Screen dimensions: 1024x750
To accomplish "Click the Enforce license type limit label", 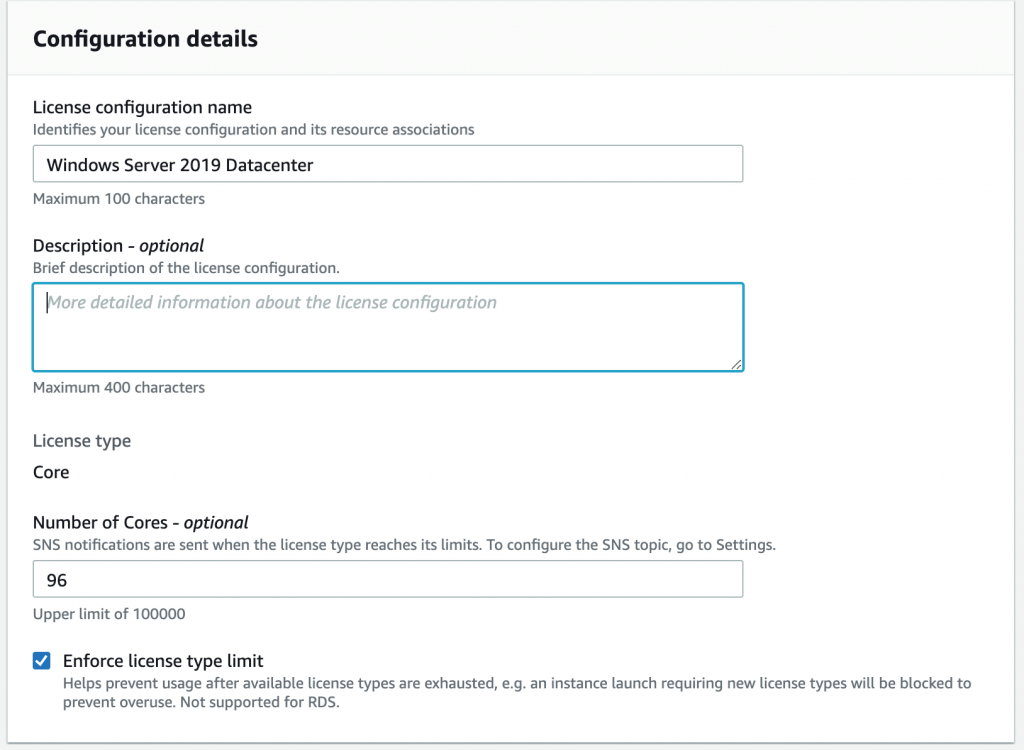I will [163, 661].
